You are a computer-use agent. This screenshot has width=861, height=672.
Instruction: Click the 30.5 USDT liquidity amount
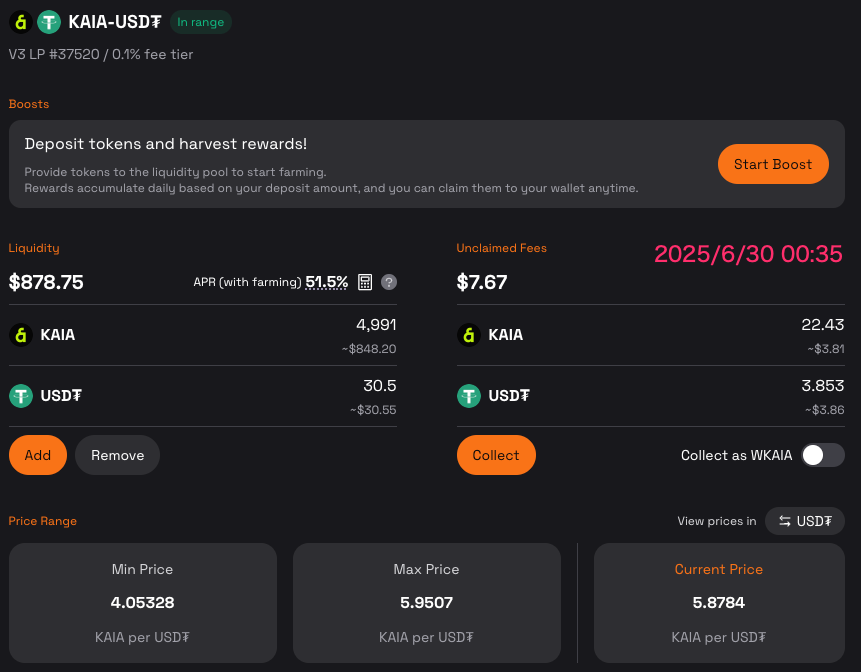(x=379, y=386)
